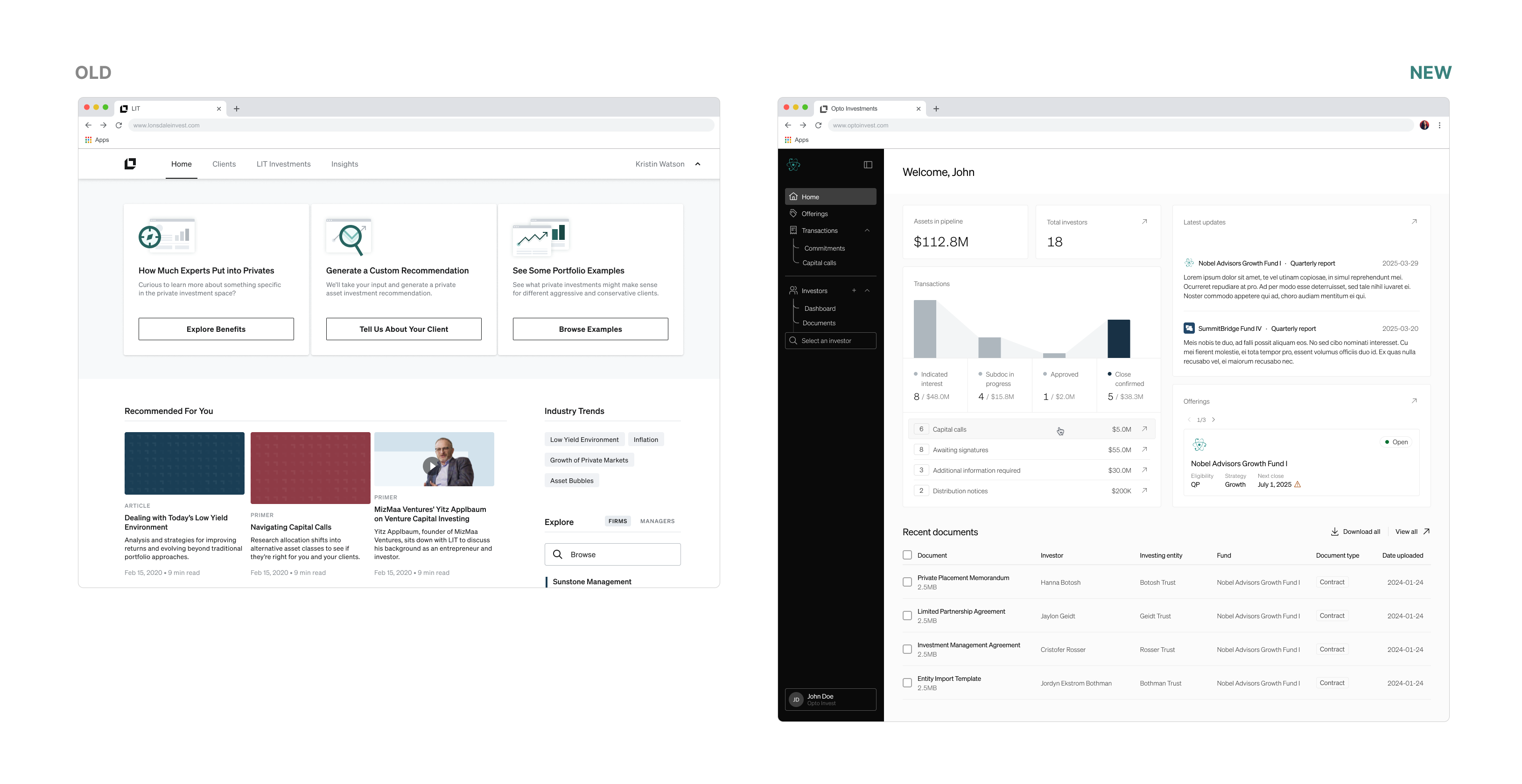Screen dimensions: 1522x784
Task: Advance the Offerings carousel to next page
Action: click(x=1213, y=420)
